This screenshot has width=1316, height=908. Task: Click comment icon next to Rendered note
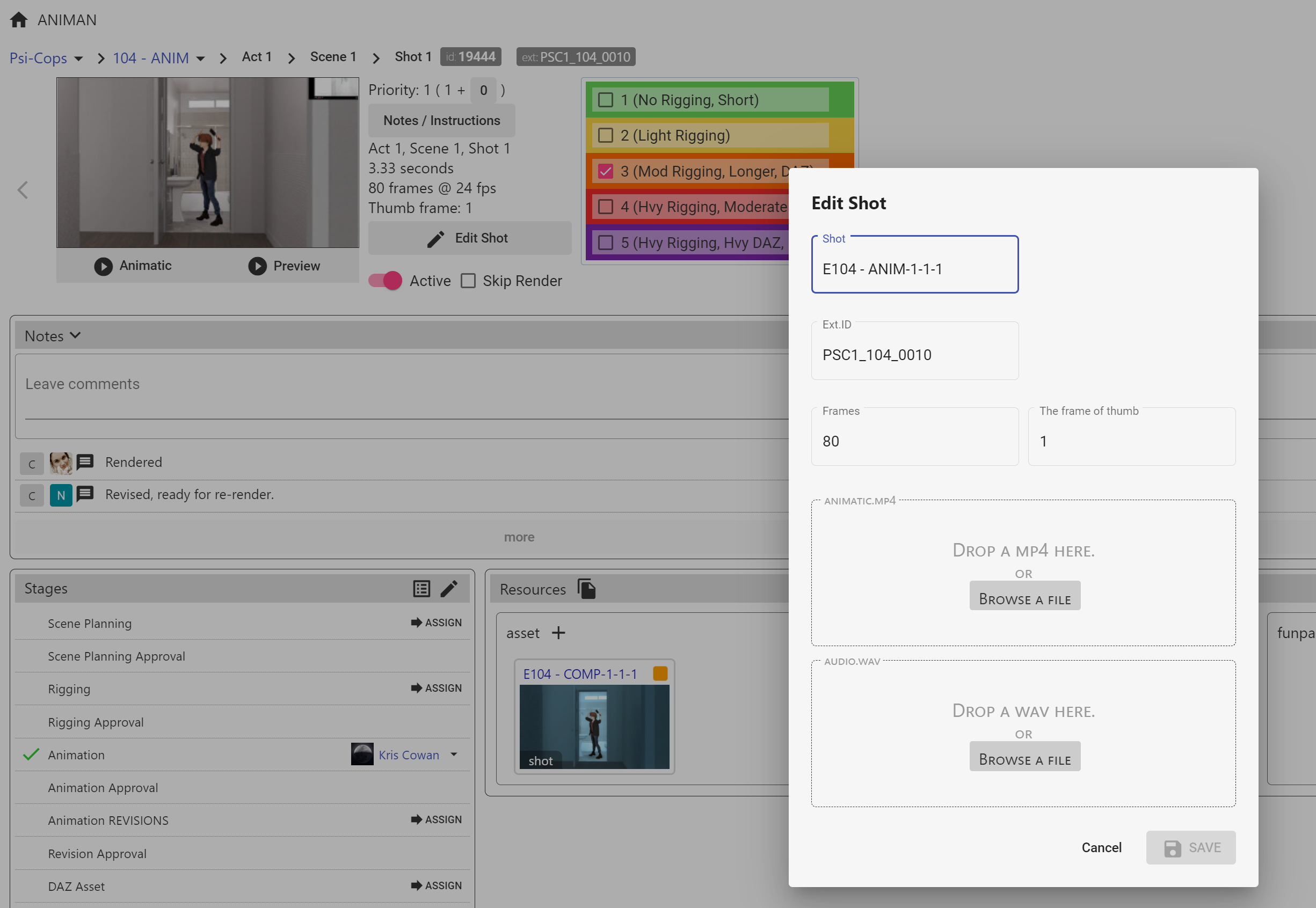tap(85, 462)
